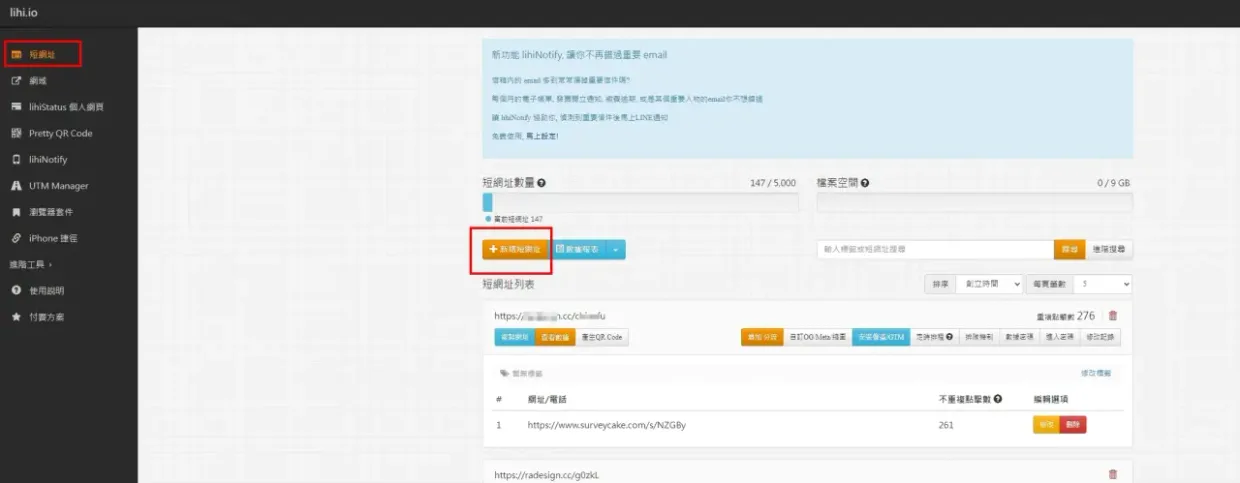Viewport: 1240px width, 483px height.
Task: Click the 進階搜尋 button
Action: click(1110, 249)
